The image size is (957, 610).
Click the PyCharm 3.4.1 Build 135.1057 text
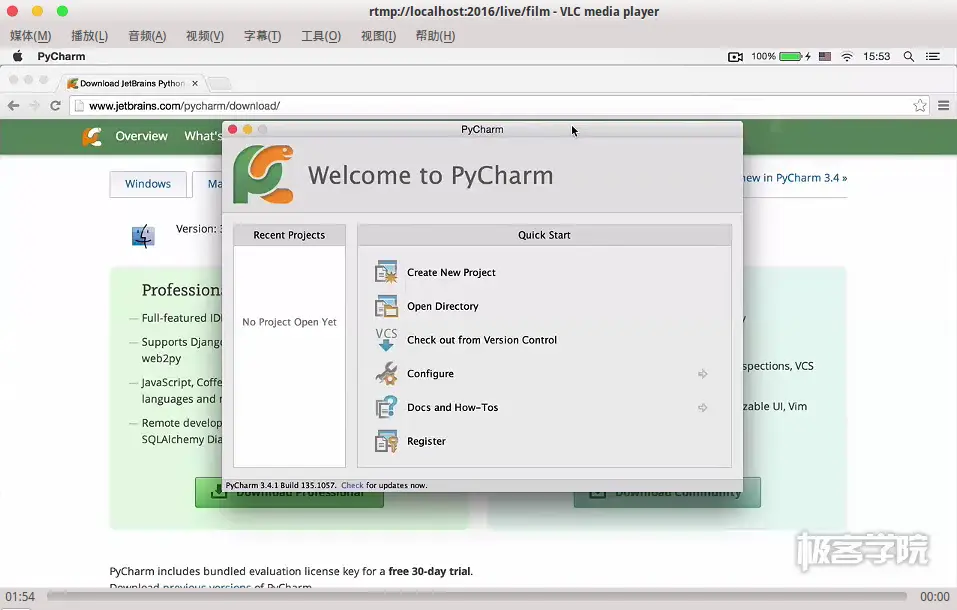pos(281,485)
